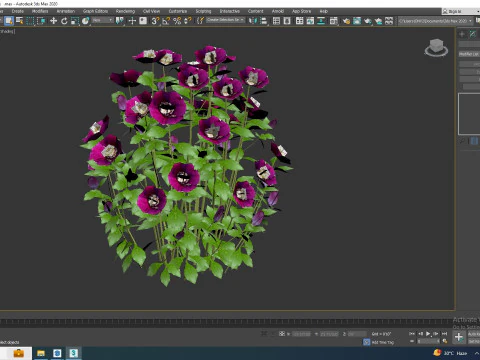Viewport: 480px width, 360px height.
Task: Switch to the Create command panel tab
Action: pos(462,34)
